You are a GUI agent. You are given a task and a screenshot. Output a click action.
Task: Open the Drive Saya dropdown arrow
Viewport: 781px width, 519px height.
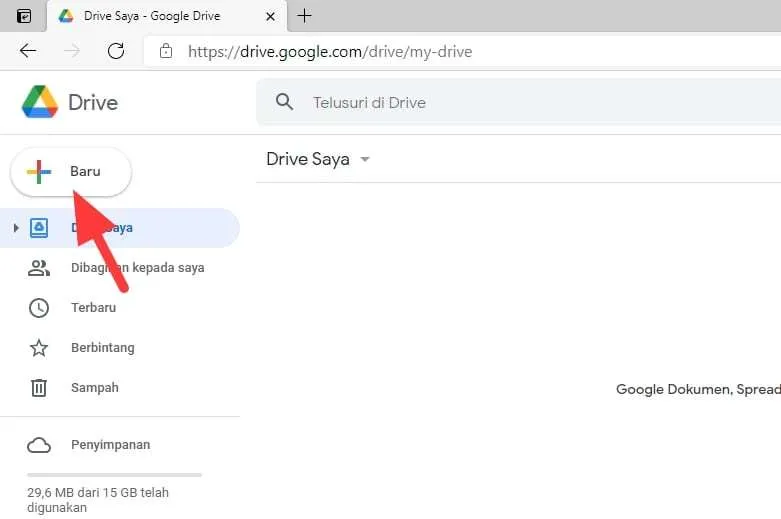(x=365, y=159)
